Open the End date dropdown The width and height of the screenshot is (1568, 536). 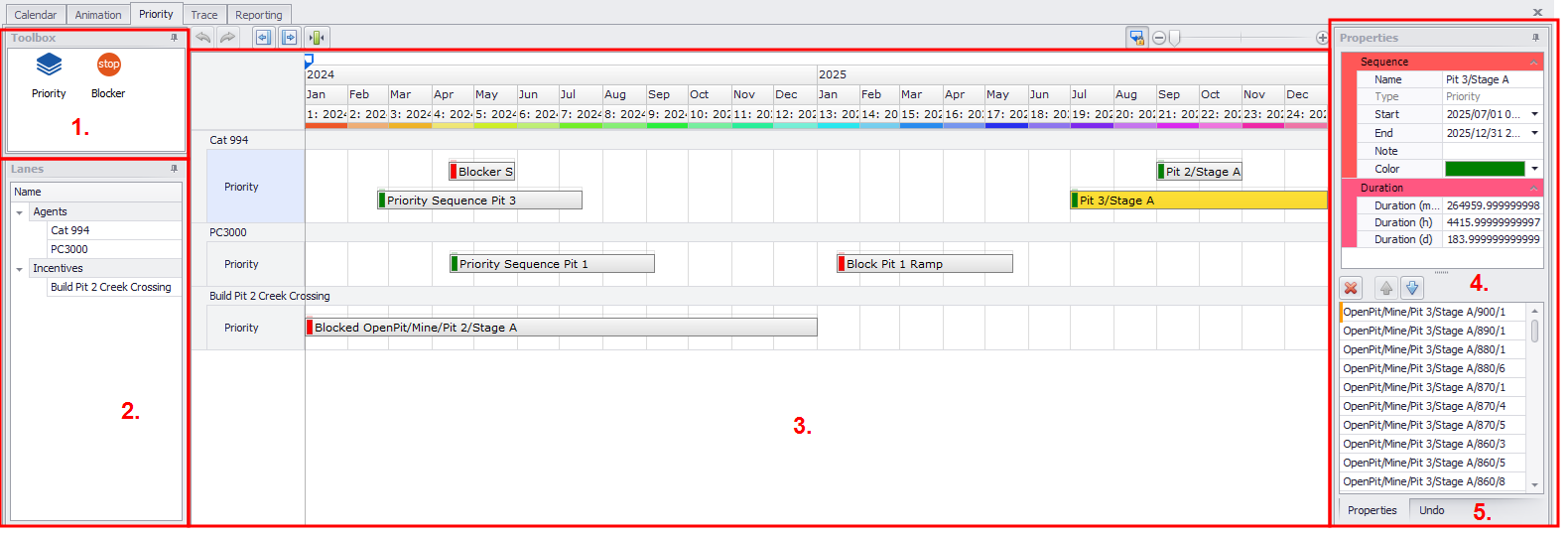pos(1534,133)
